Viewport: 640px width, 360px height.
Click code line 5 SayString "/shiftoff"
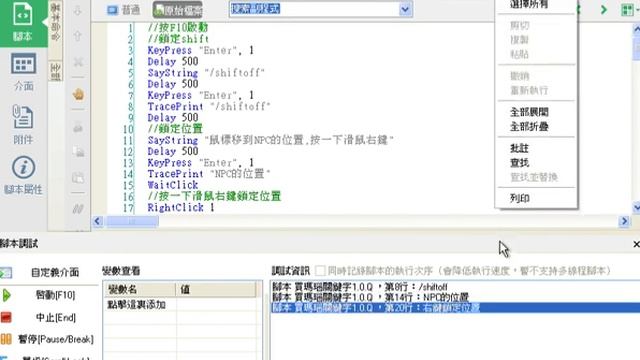tap(206, 73)
